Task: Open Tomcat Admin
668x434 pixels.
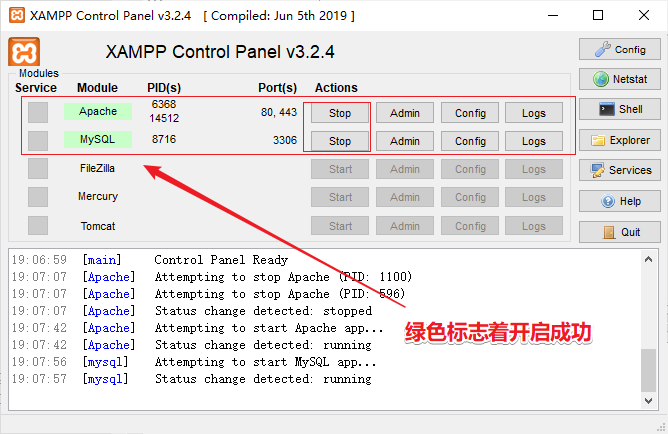Action: [405, 226]
